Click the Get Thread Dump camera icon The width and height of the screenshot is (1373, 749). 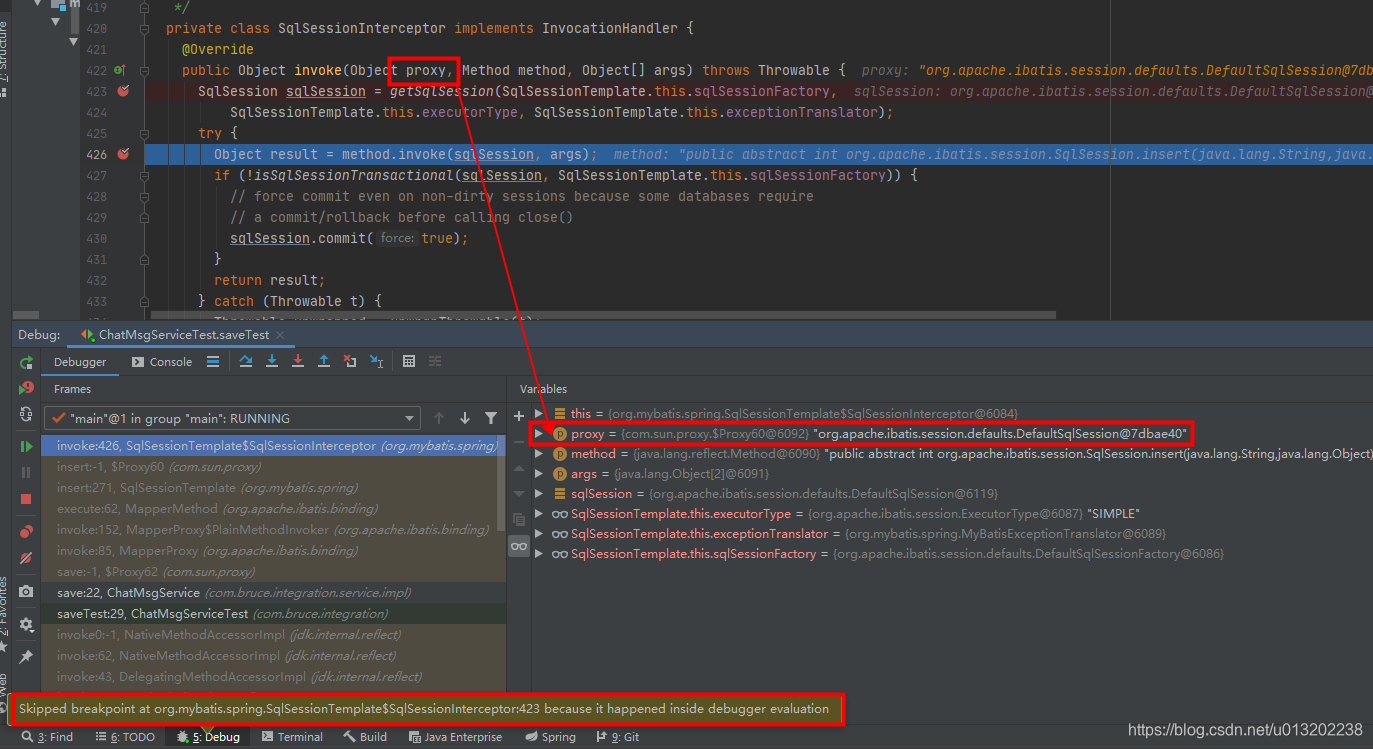pos(26,591)
